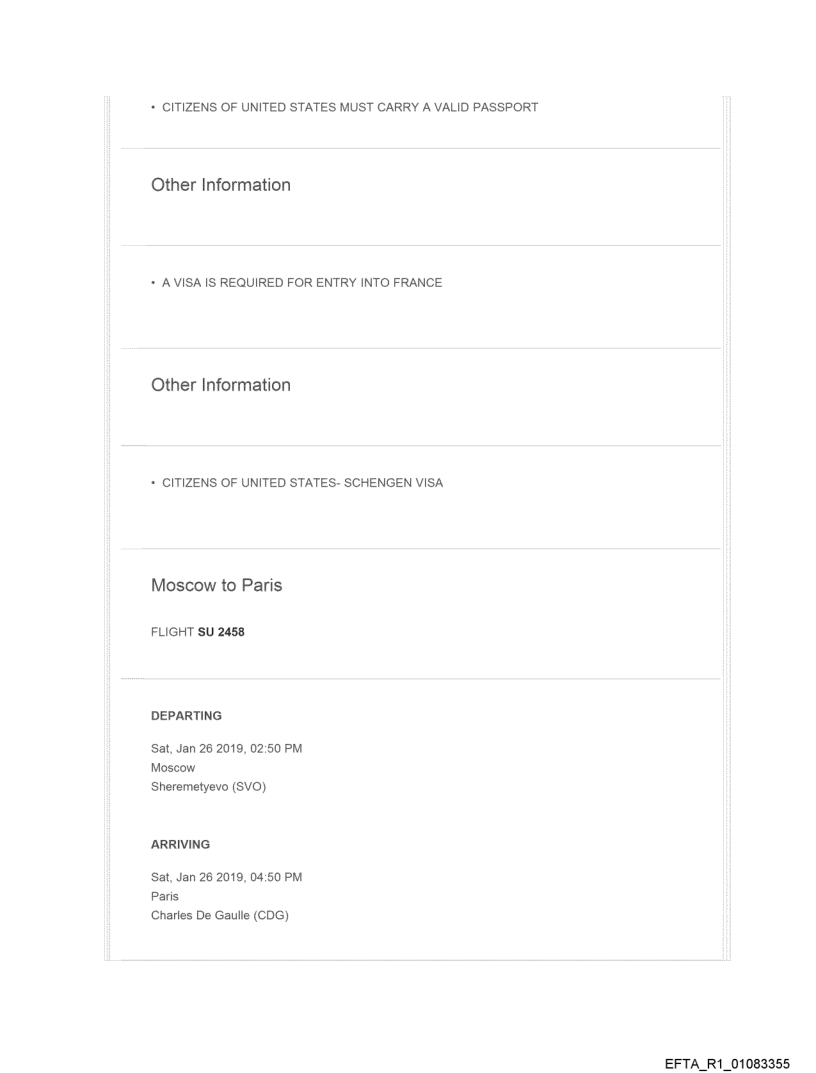Click the word FRANCE in the visa notice
This screenshot has width=816, height=1073.
[419, 283]
